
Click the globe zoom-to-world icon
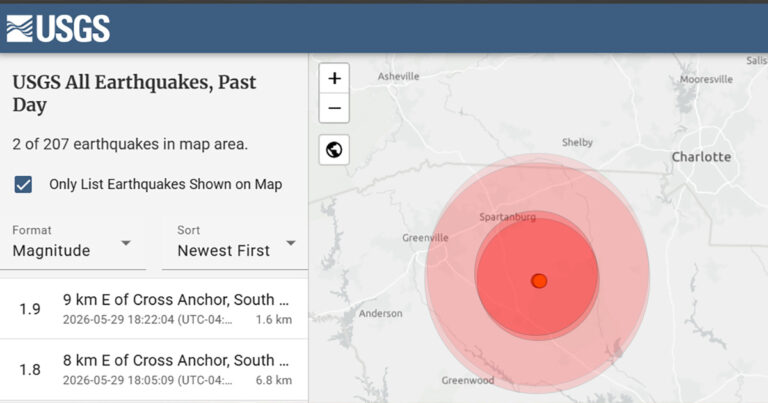coord(334,149)
